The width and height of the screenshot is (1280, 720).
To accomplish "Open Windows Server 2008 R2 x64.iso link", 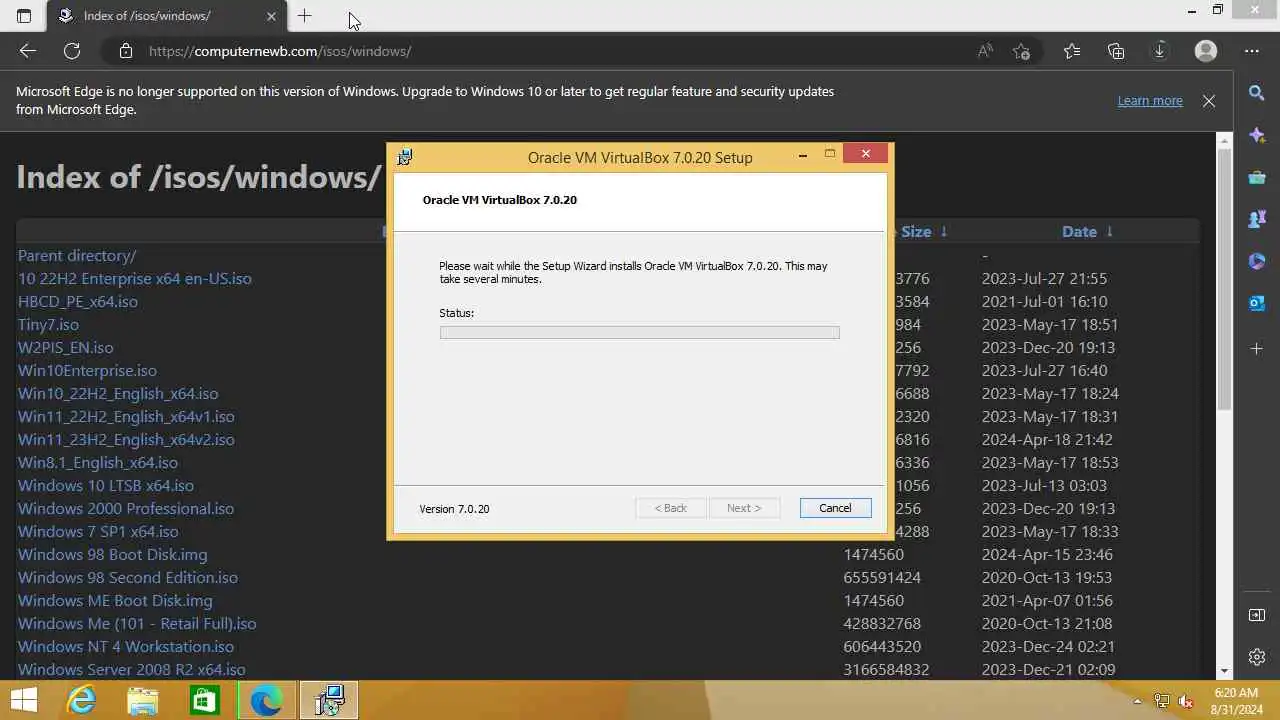I will coord(132,669).
